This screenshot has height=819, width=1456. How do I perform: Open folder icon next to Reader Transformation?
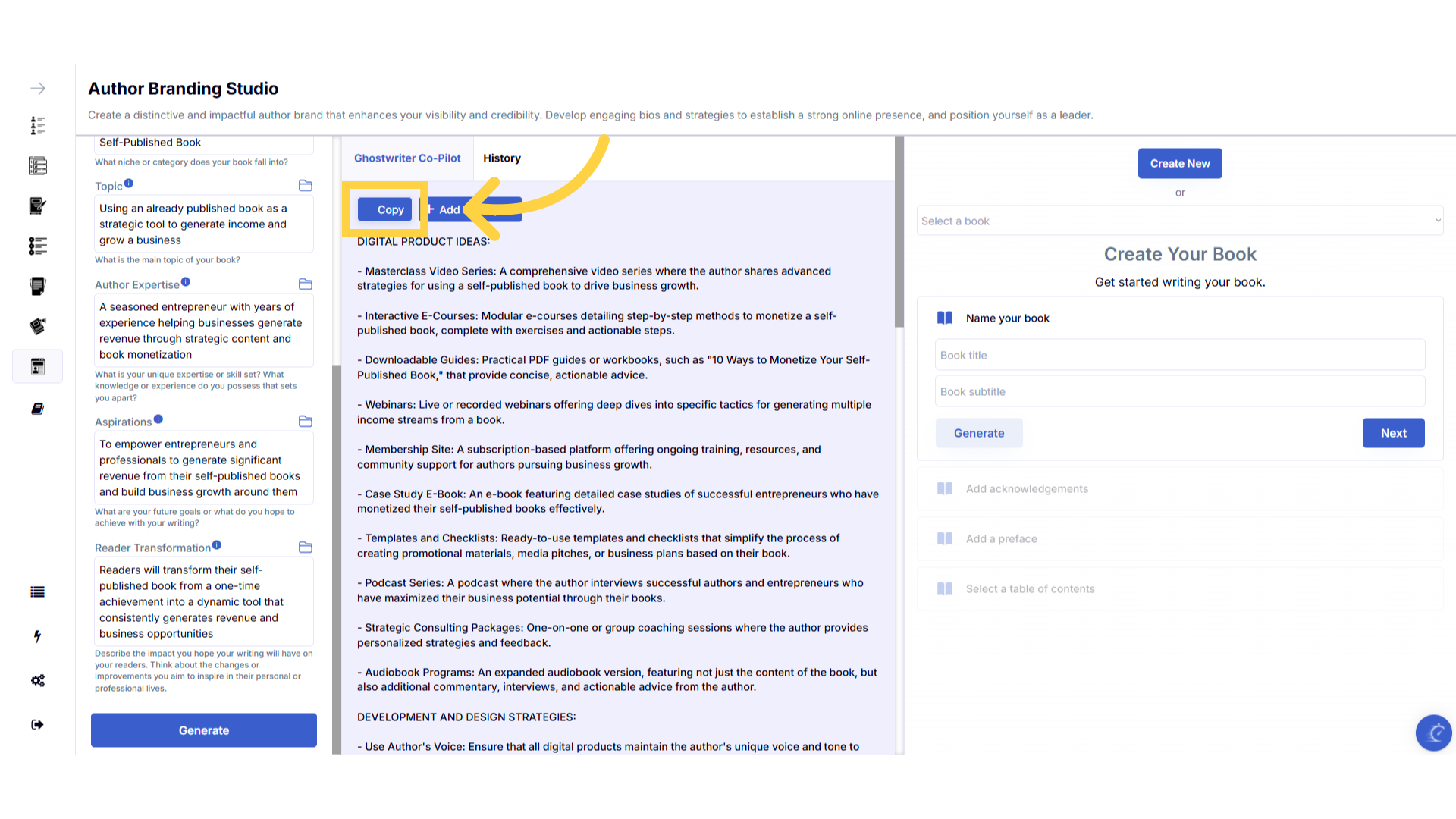(x=306, y=548)
